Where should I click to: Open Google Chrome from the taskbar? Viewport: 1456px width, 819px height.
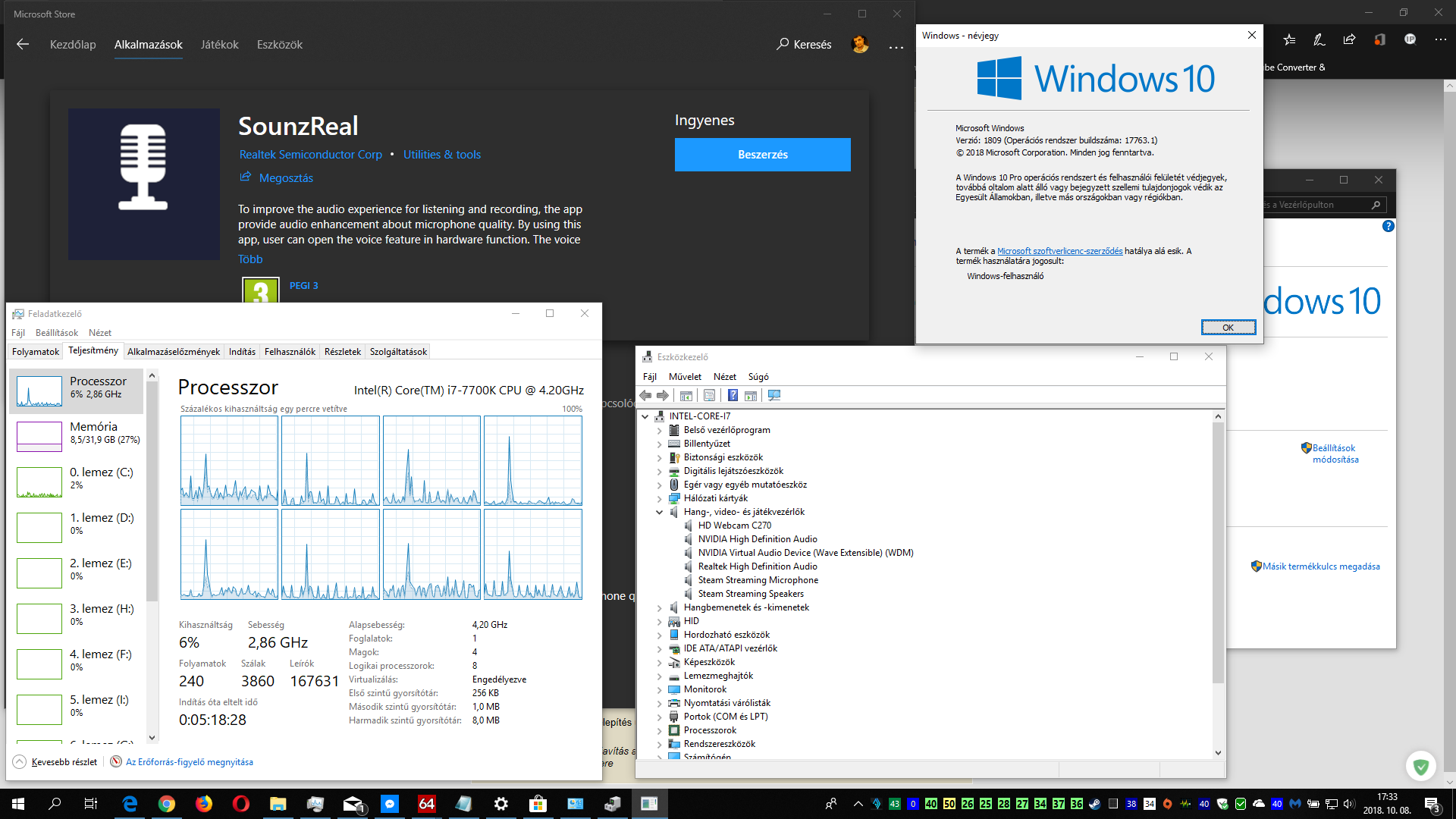pos(167,804)
